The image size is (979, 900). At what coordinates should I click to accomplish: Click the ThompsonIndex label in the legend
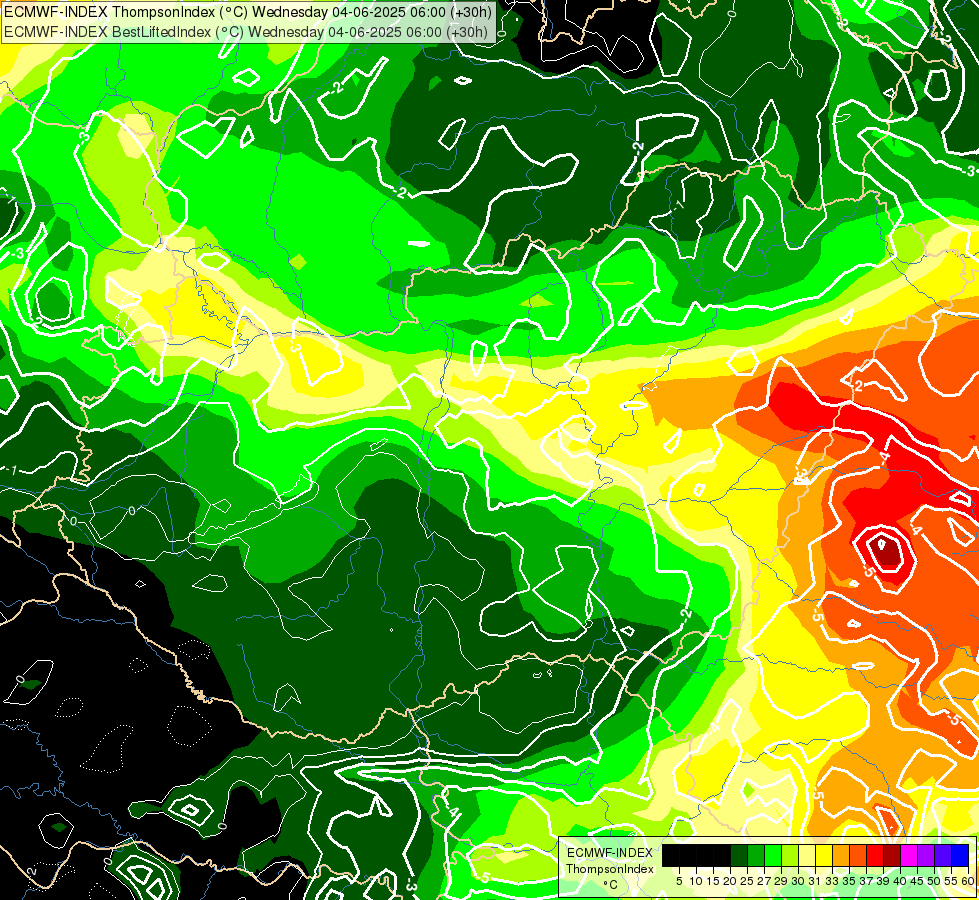pyautogui.click(x=609, y=869)
